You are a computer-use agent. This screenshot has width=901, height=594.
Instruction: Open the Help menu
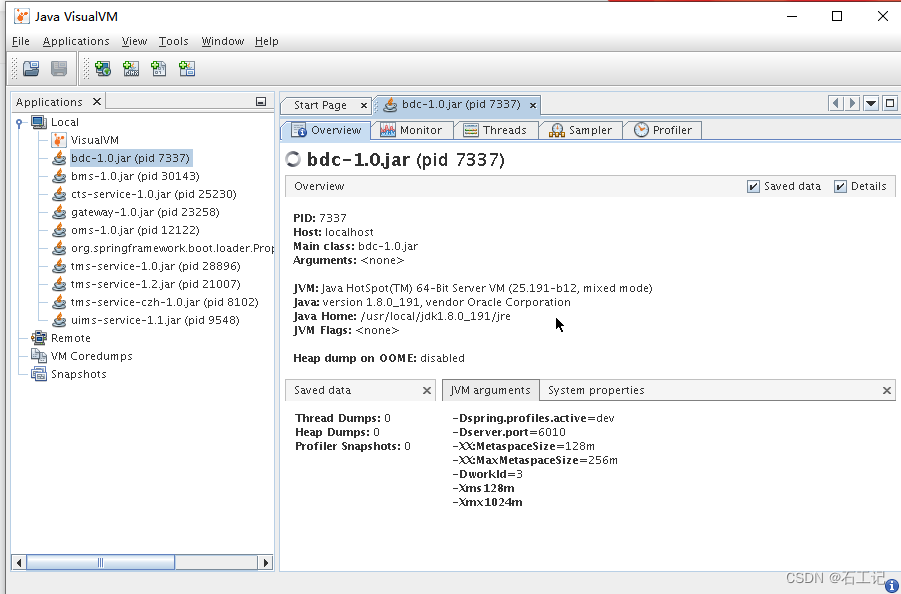pyautogui.click(x=267, y=41)
